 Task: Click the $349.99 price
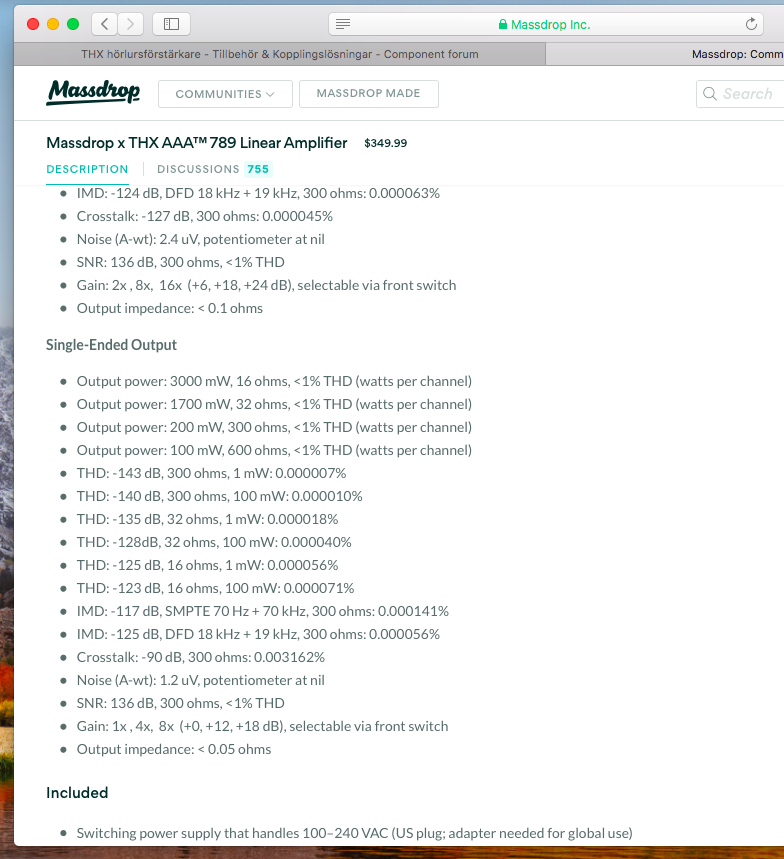386,144
